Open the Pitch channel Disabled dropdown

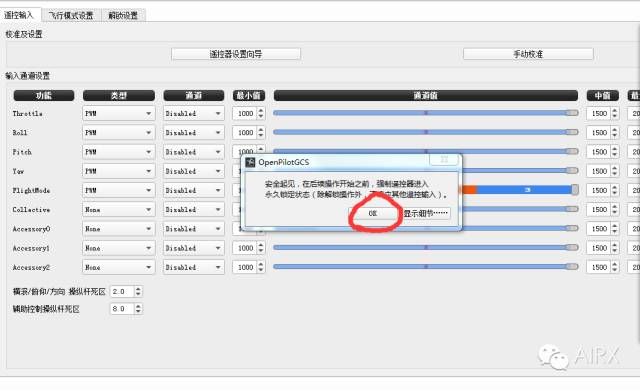click(x=193, y=152)
